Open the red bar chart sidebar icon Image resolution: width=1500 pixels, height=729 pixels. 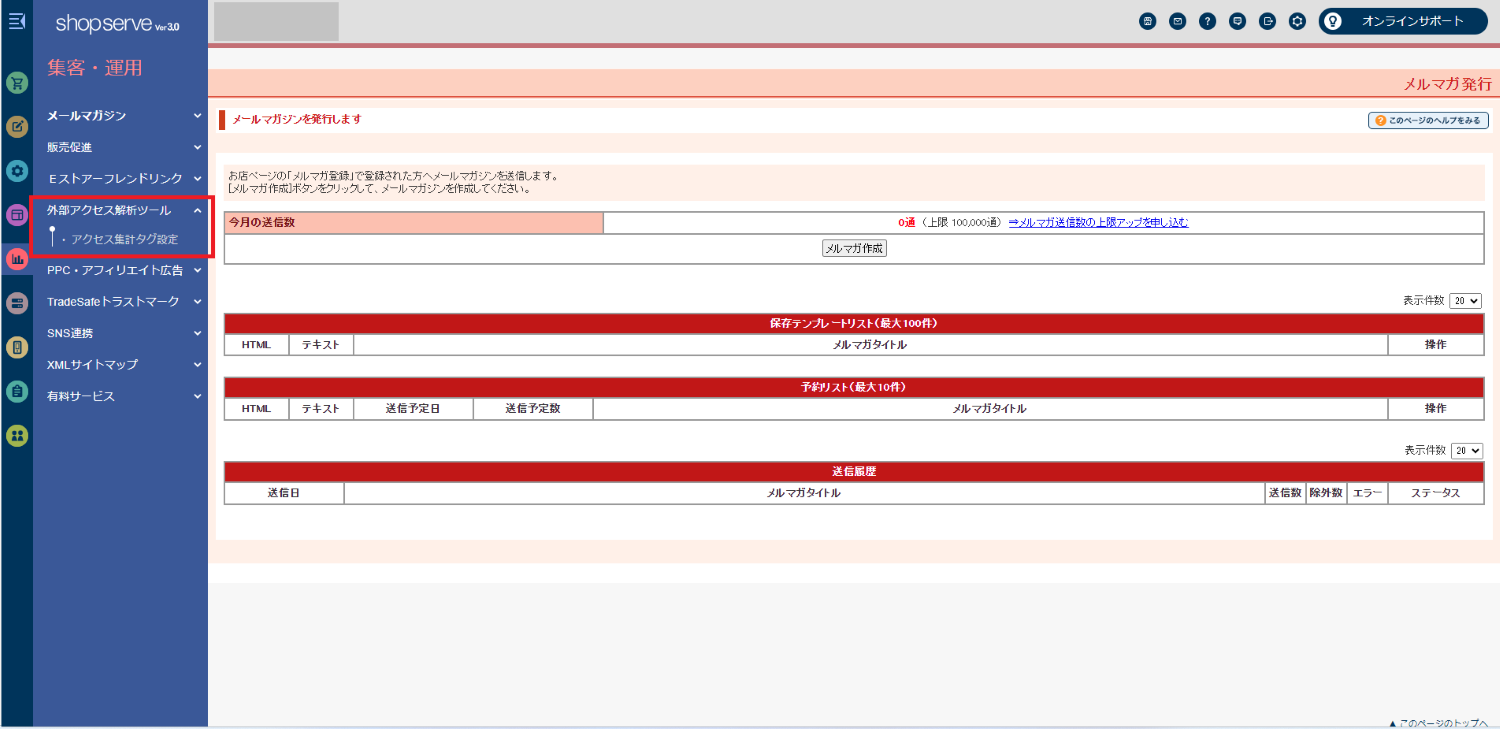17,259
